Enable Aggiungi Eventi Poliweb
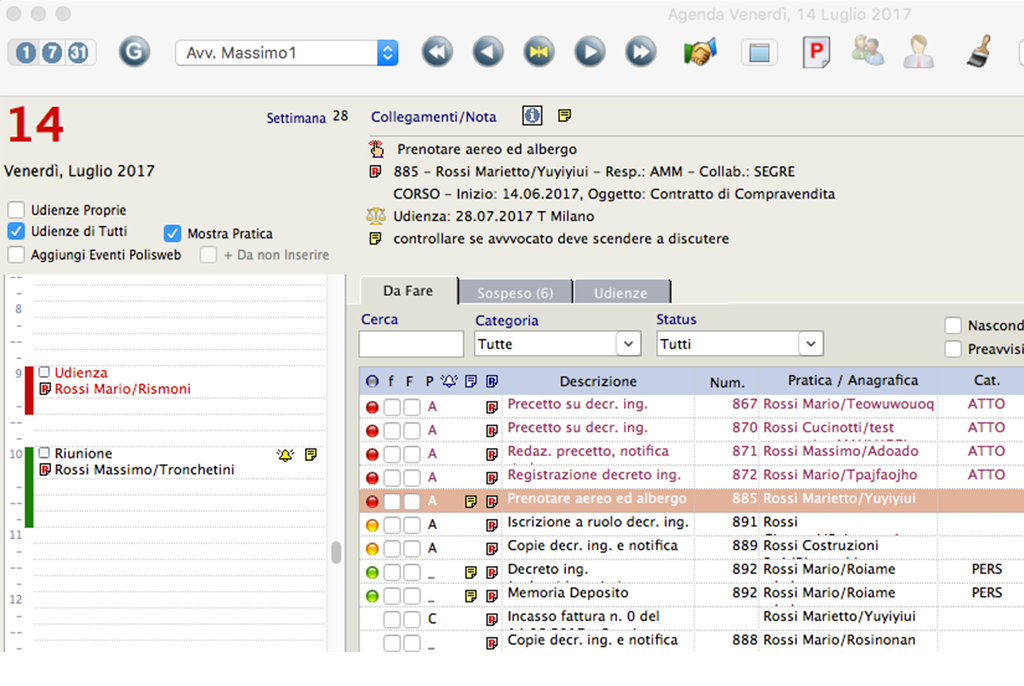Image resolution: width=1024 pixels, height=686 pixels. click(x=15, y=253)
